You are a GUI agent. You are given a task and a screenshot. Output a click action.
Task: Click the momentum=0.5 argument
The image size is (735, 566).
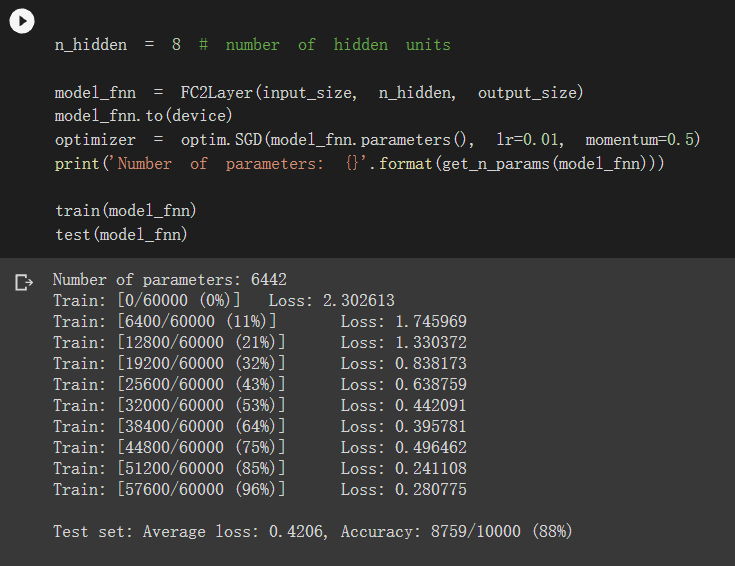tap(640, 139)
